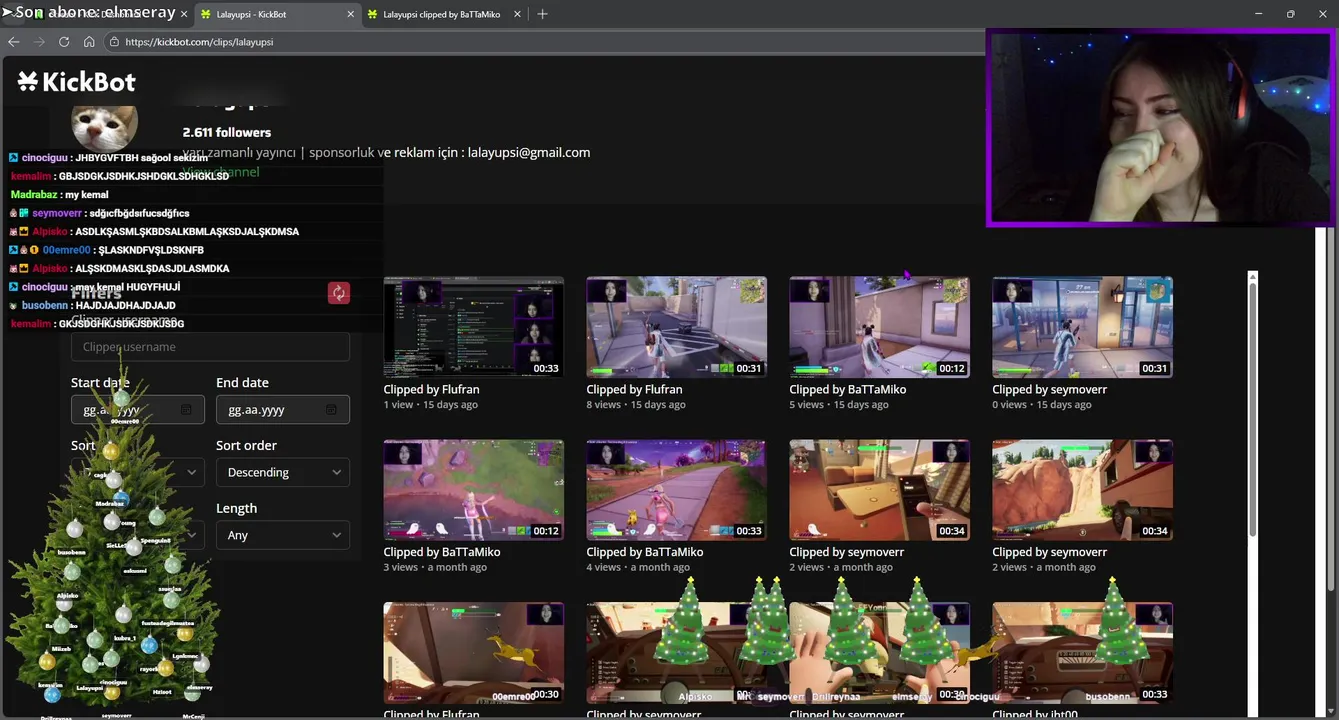Open the Length Any dropdown
The width and height of the screenshot is (1339, 720).
coord(283,535)
